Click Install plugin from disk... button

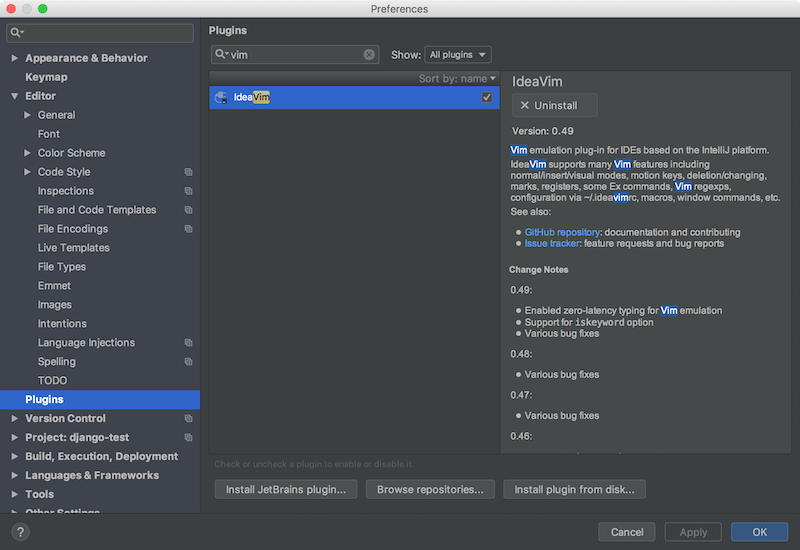tap(574, 490)
